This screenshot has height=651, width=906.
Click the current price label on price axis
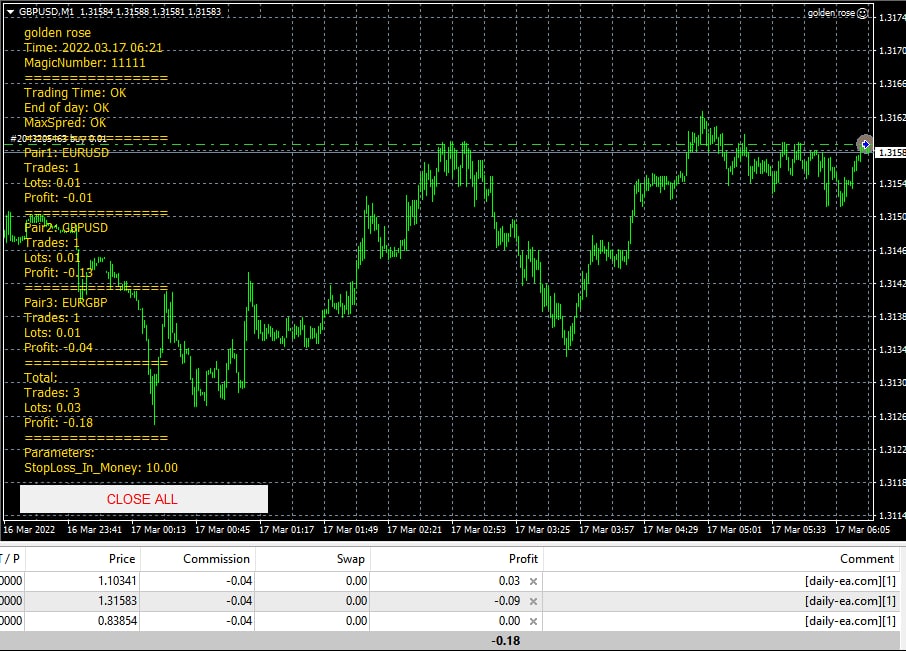tap(890, 152)
